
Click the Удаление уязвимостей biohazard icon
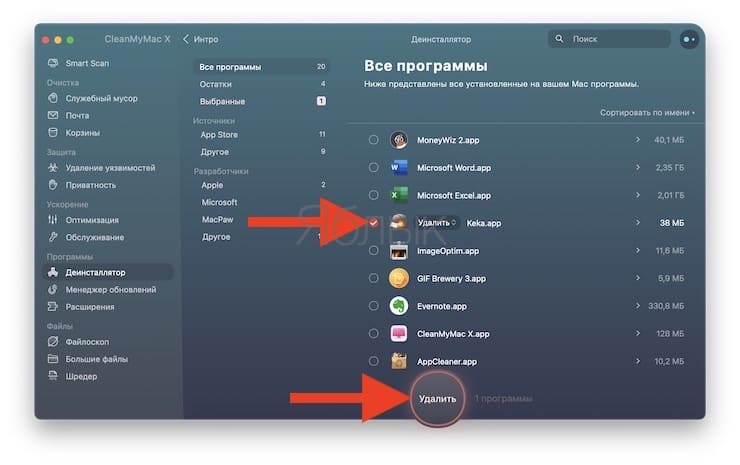(53, 168)
